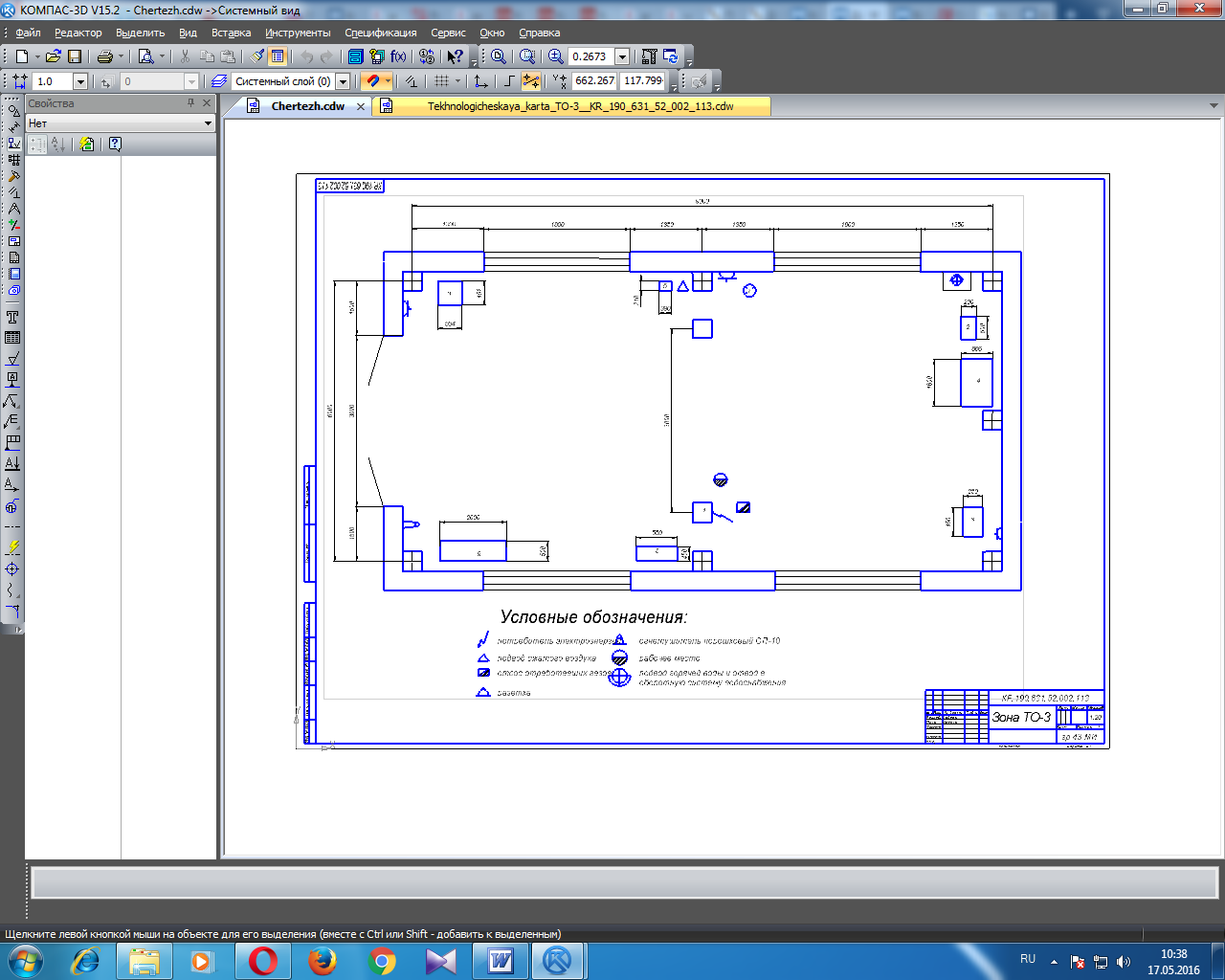1225x980 pixels.
Task: Click the local coordinate system icon
Action: (481, 81)
